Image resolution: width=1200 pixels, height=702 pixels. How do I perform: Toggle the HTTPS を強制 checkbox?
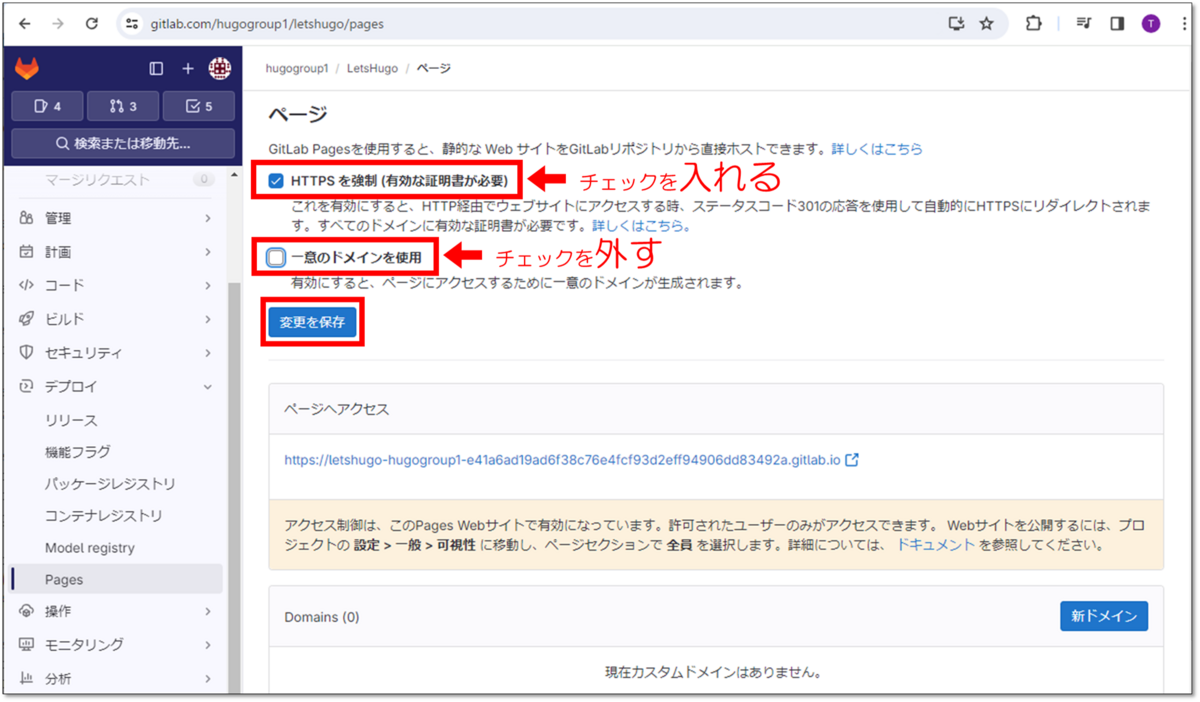click(276, 181)
